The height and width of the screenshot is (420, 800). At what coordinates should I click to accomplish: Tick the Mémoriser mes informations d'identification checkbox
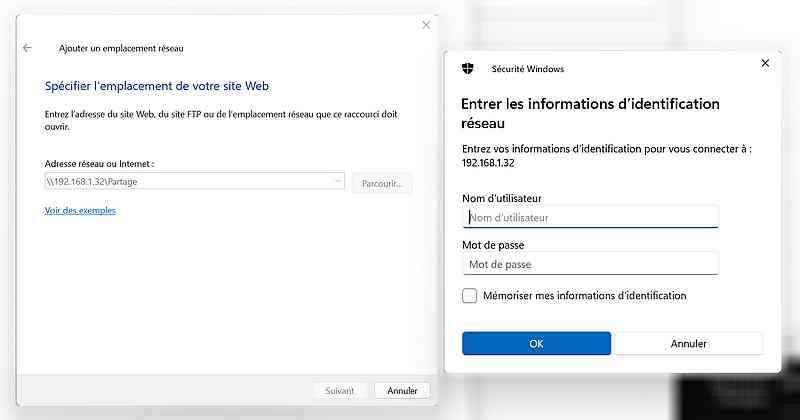coord(469,295)
